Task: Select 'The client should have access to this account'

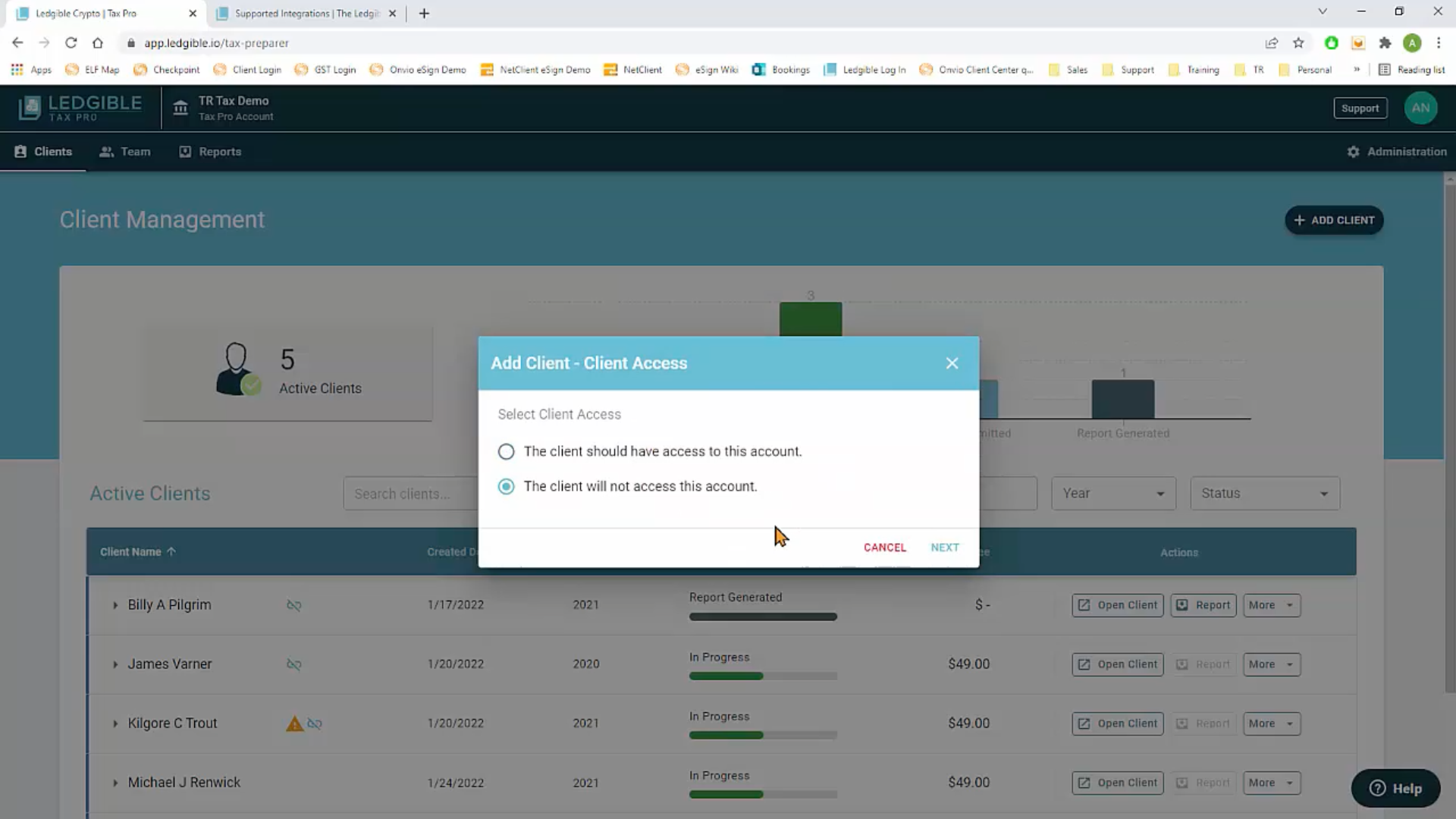Action: (x=506, y=451)
